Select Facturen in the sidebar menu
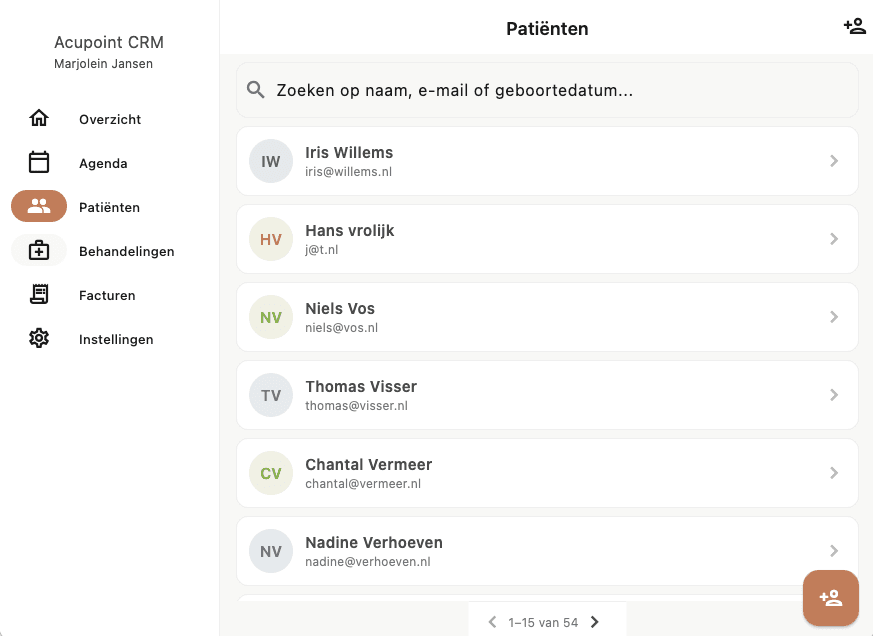873x636 pixels. click(107, 294)
